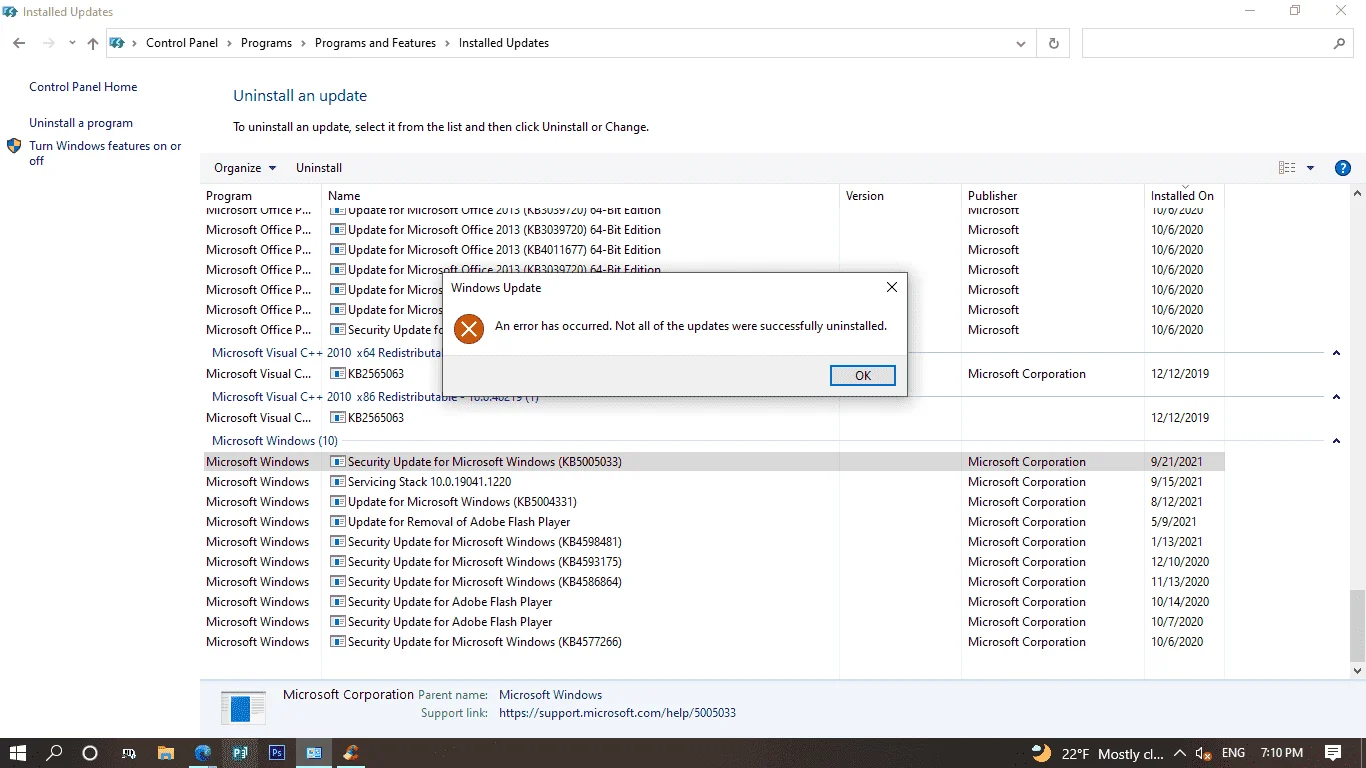
Task: Select Security Update for Microsoft Windows (KB4586864)
Action: tap(713, 582)
